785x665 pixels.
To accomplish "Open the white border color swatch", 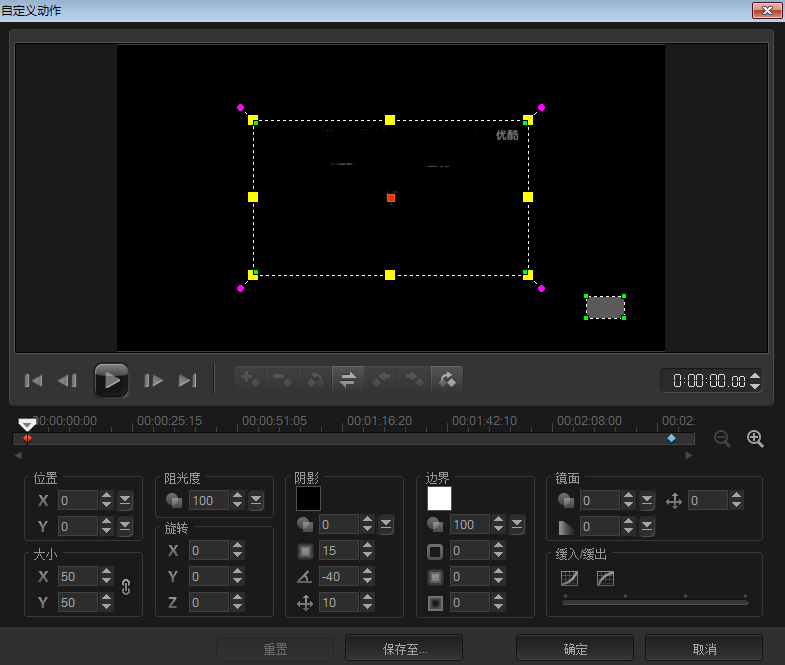I will [x=440, y=499].
